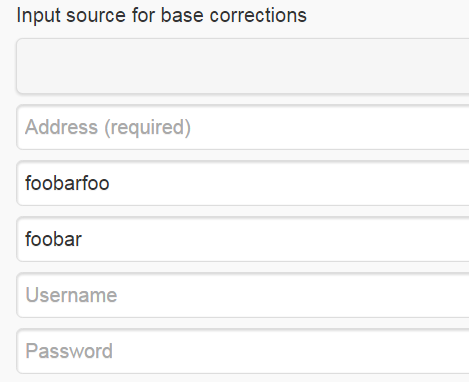Click blank area inside the Address field

pyautogui.click(x=330, y=127)
